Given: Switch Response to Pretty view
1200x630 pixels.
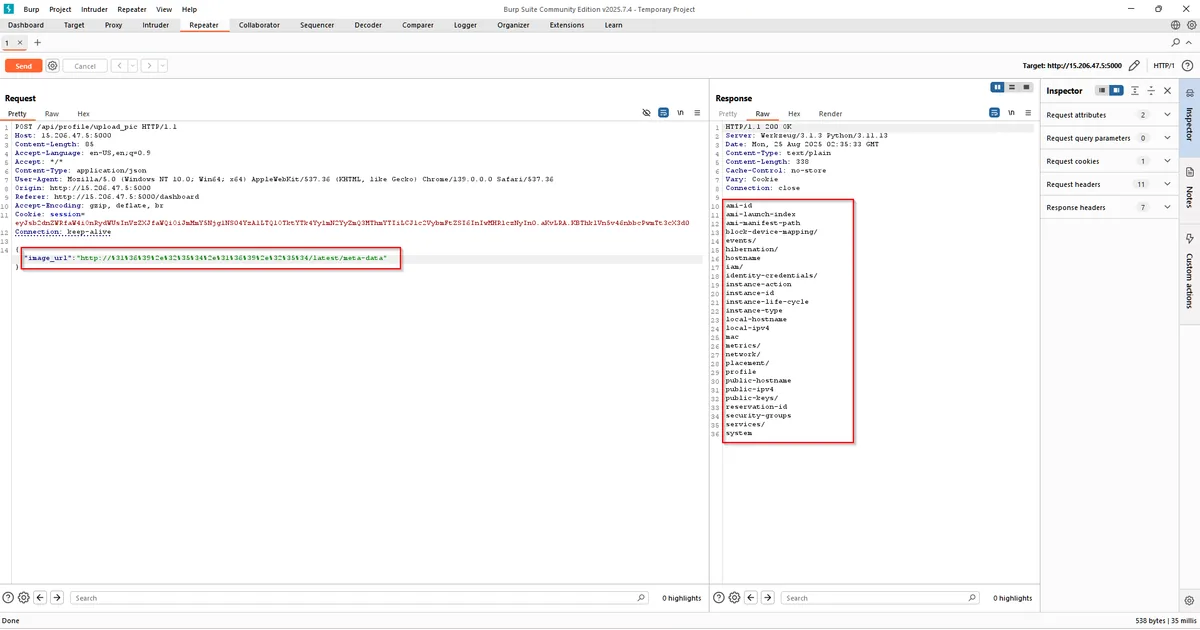Looking at the screenshot, I should click(726, 114).
